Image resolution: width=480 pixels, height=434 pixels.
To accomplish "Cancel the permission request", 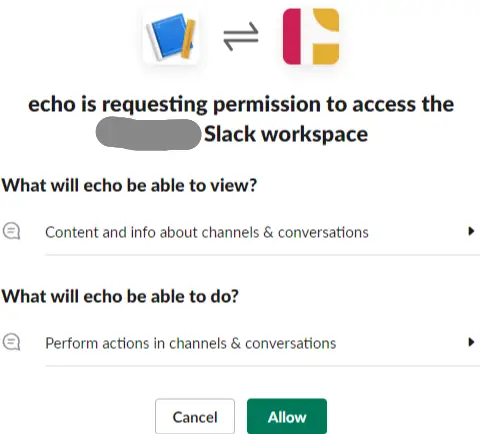I will [x=195, y=417].
